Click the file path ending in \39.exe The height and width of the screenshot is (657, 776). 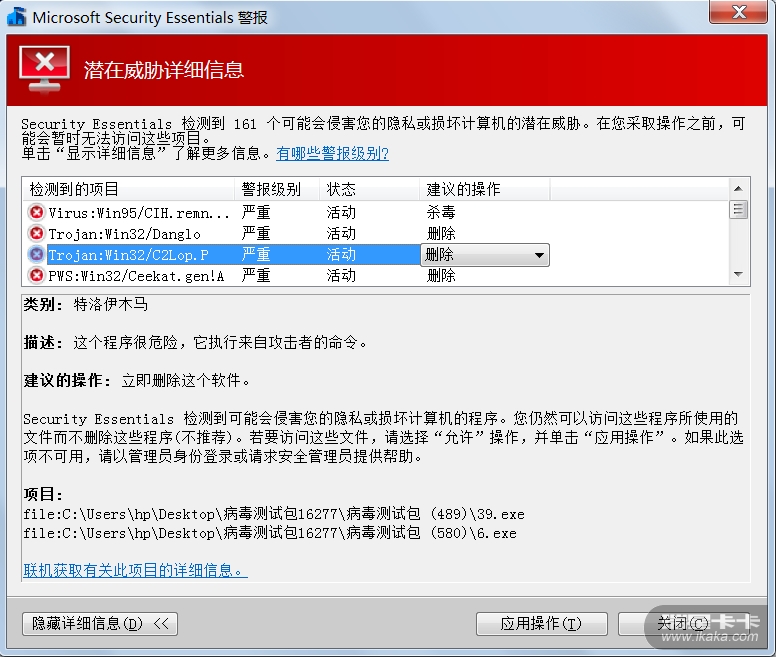(x=274, y=514)
